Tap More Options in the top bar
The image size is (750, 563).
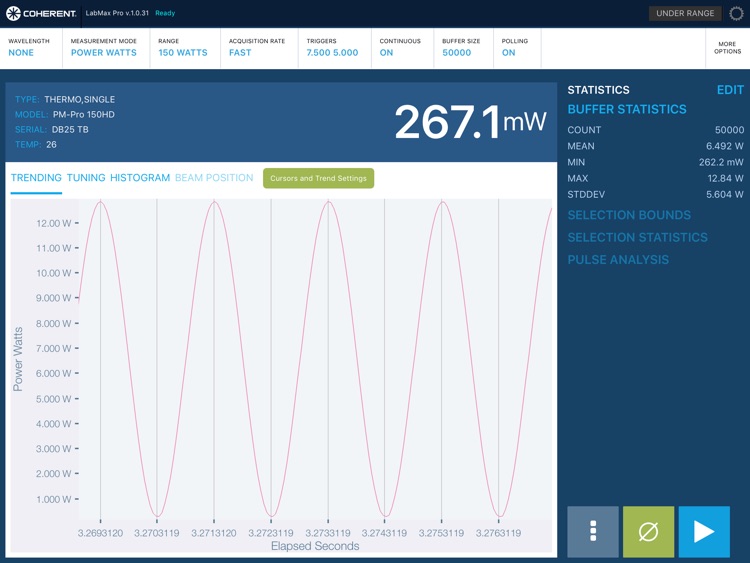point(727,48)
